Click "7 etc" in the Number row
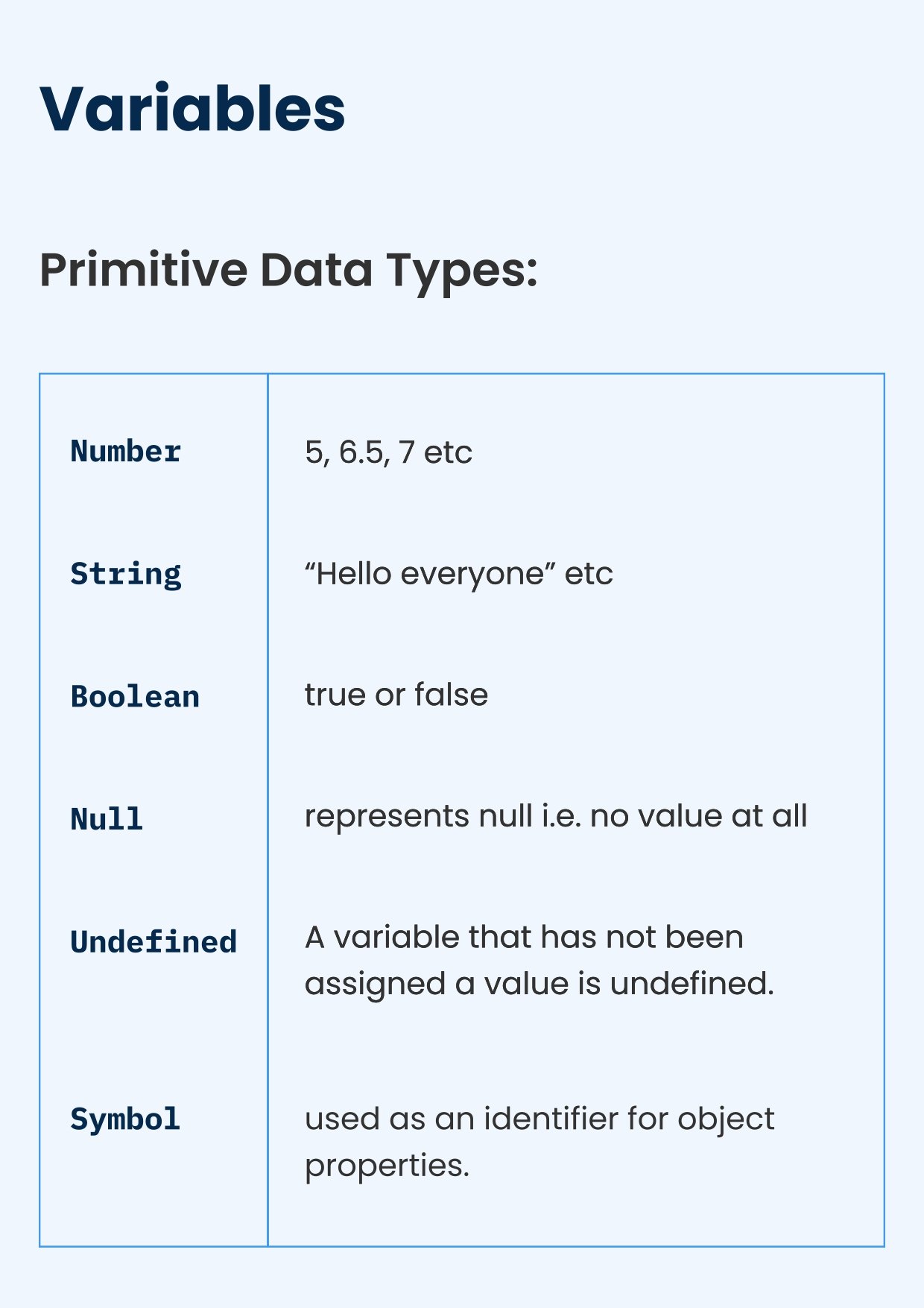Image resolution: width=924 pixels, height=1308 pixels. pyautogui.click(x=435, y=452)
